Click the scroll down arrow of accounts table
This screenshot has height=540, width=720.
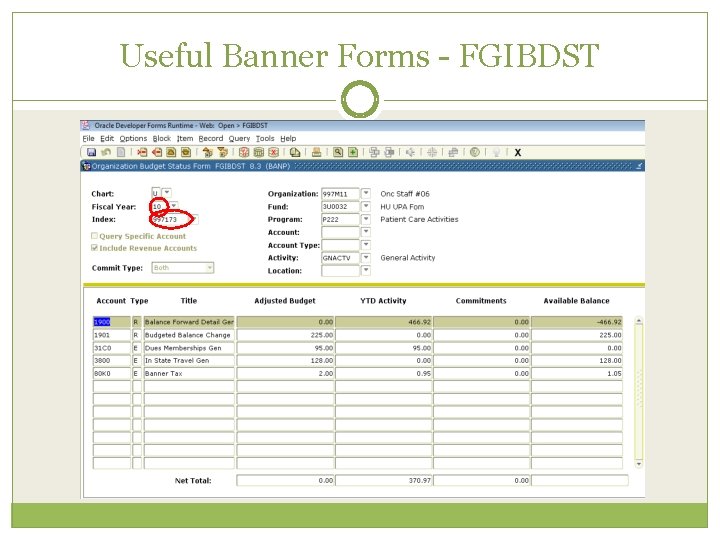point(639,464)
